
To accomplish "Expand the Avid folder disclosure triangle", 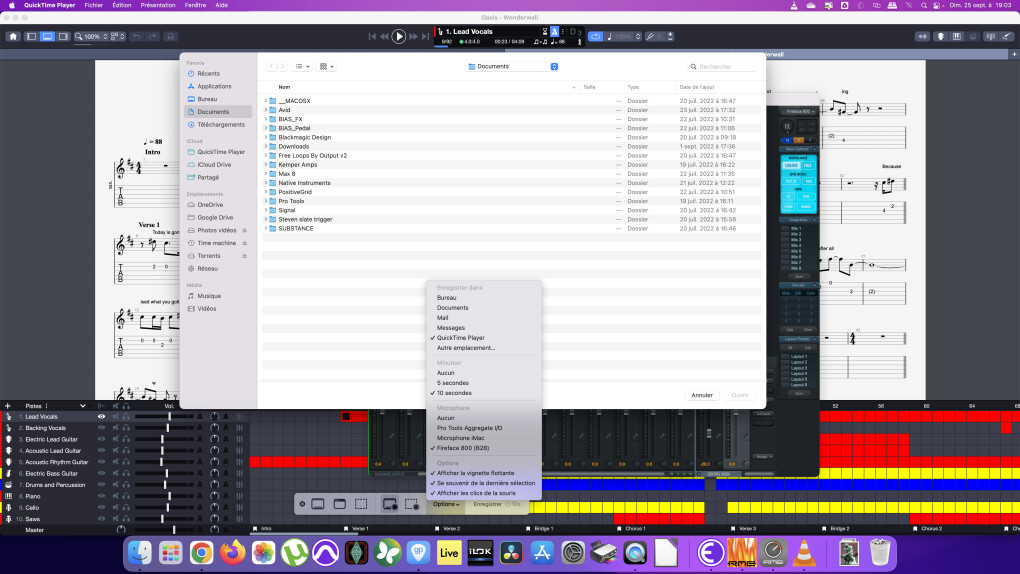I will pyautogui.click(x=266, y=110).
